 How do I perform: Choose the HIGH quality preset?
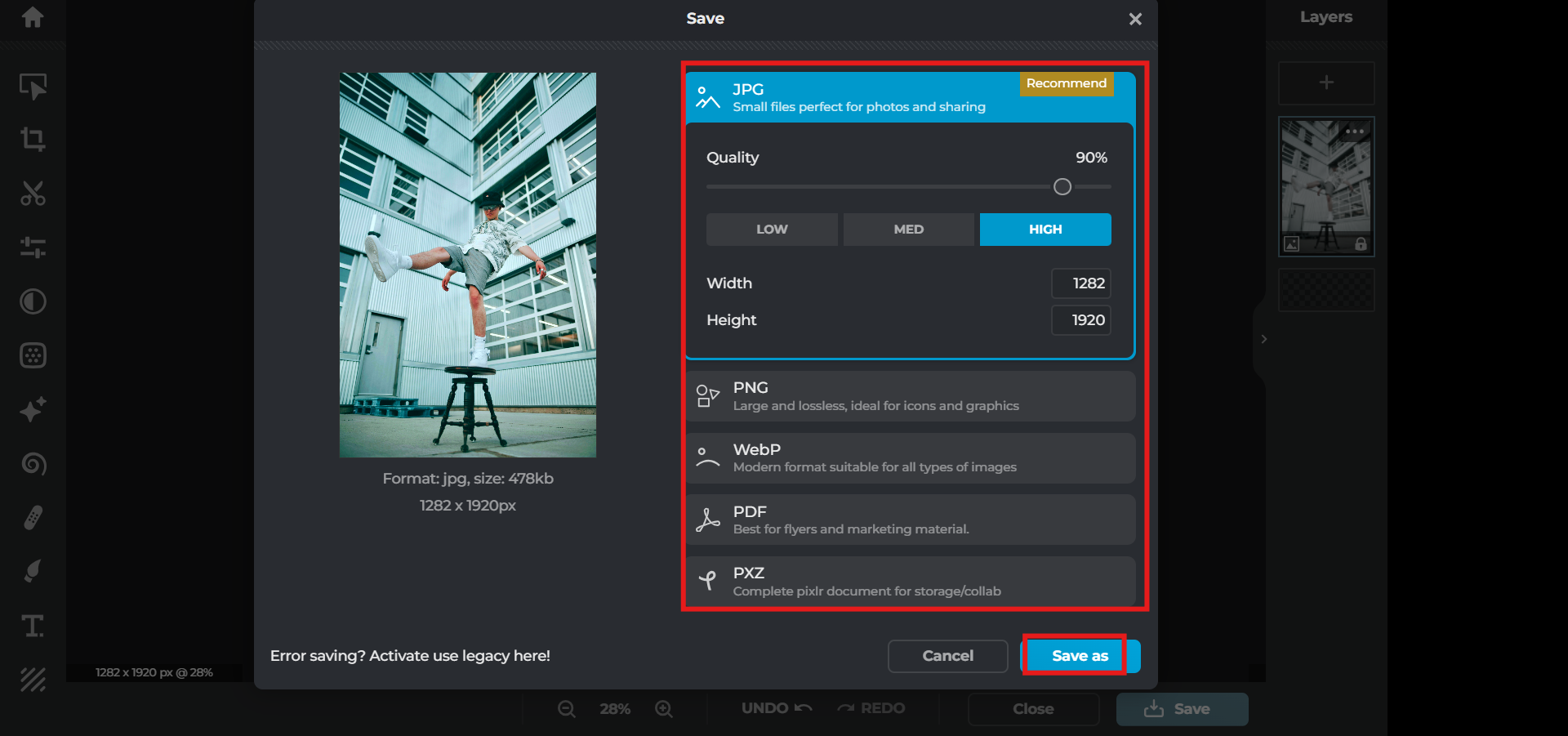coord(1045,230)
